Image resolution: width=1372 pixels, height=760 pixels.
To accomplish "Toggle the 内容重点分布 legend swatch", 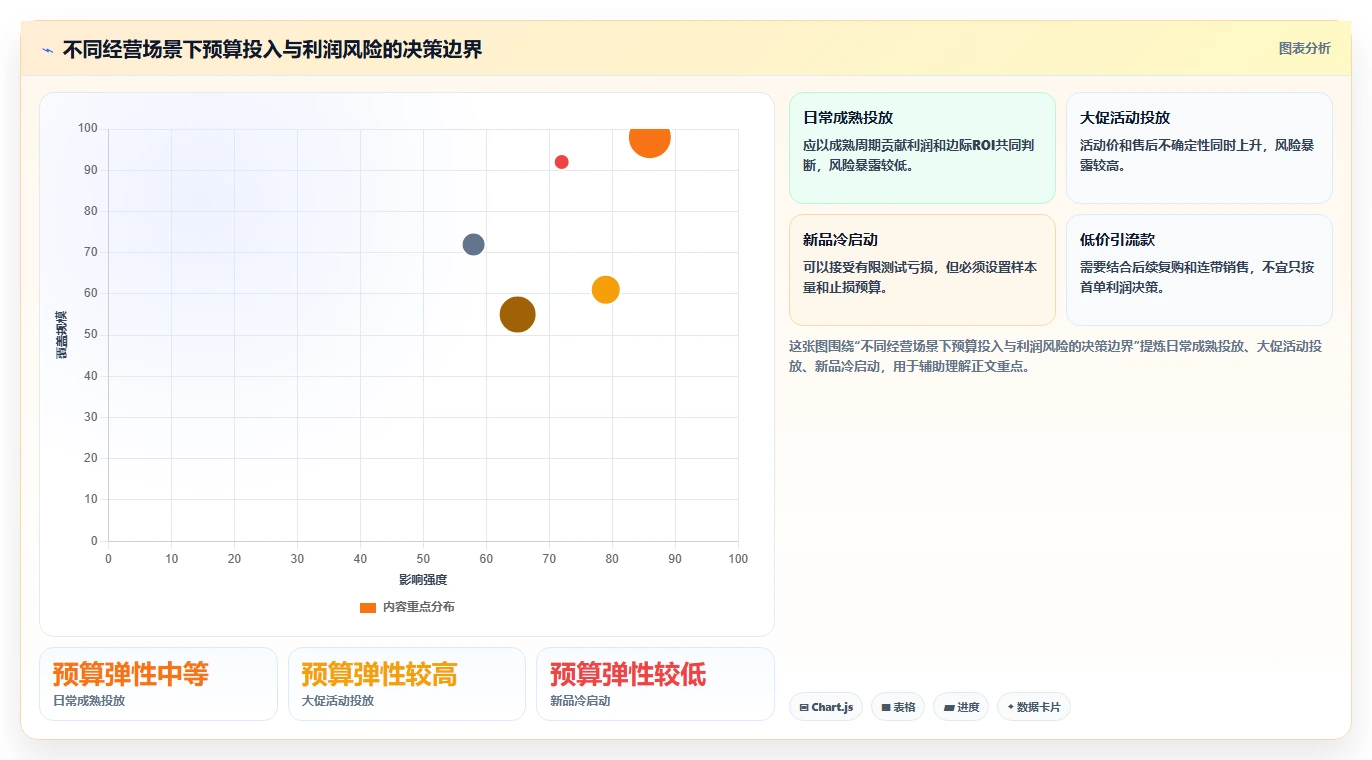I will pos(368,607).
